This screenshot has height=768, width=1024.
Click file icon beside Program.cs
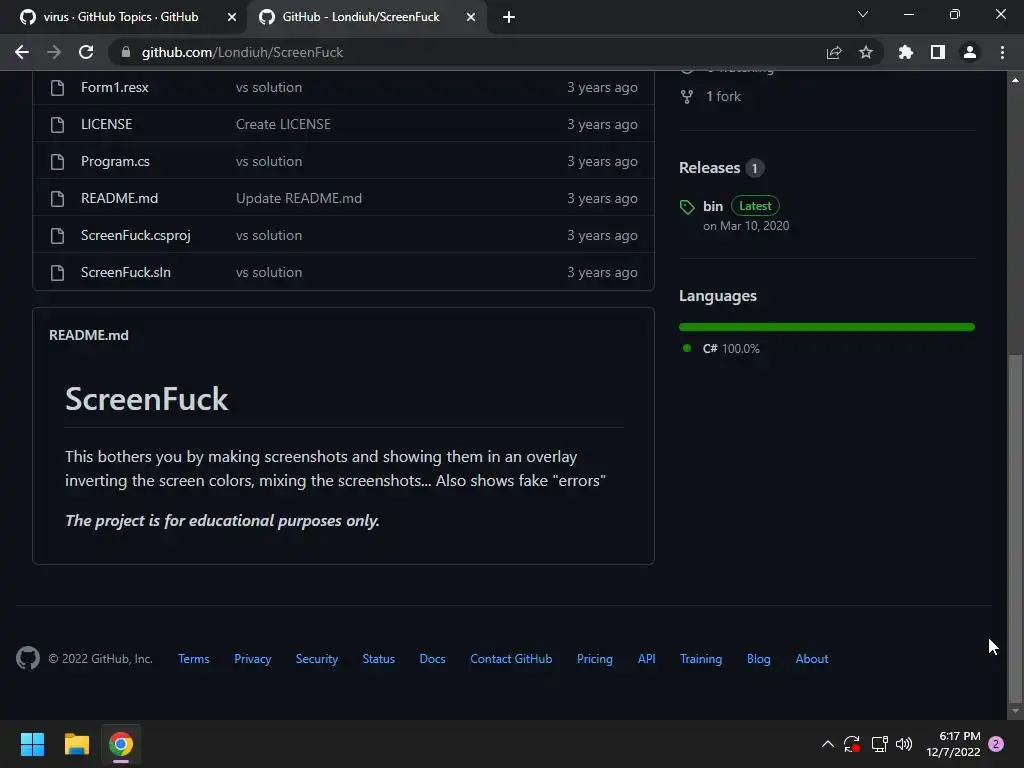coord(57,161)
